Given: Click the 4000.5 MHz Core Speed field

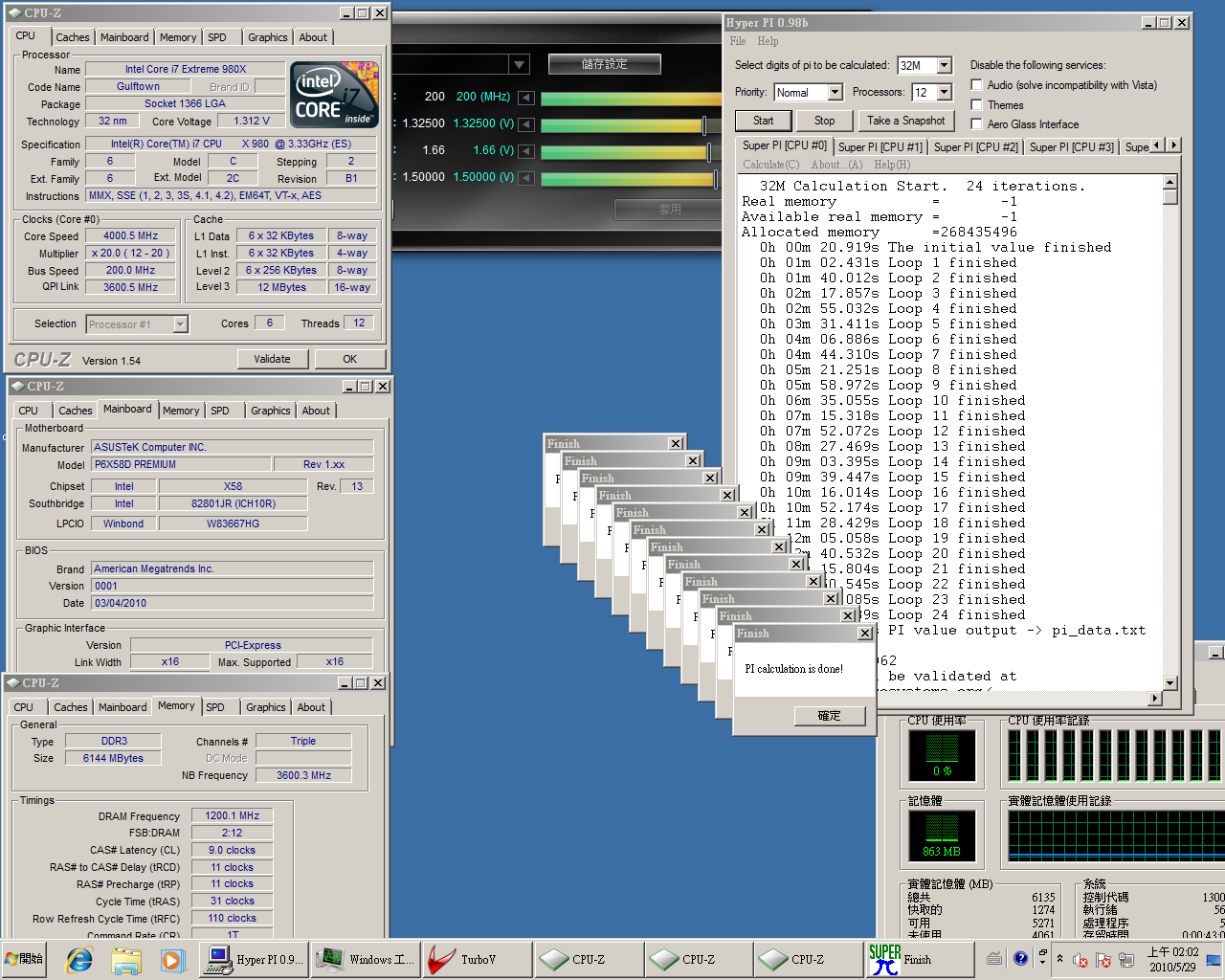Looking at the screenshot, I should tap(131, 235).
